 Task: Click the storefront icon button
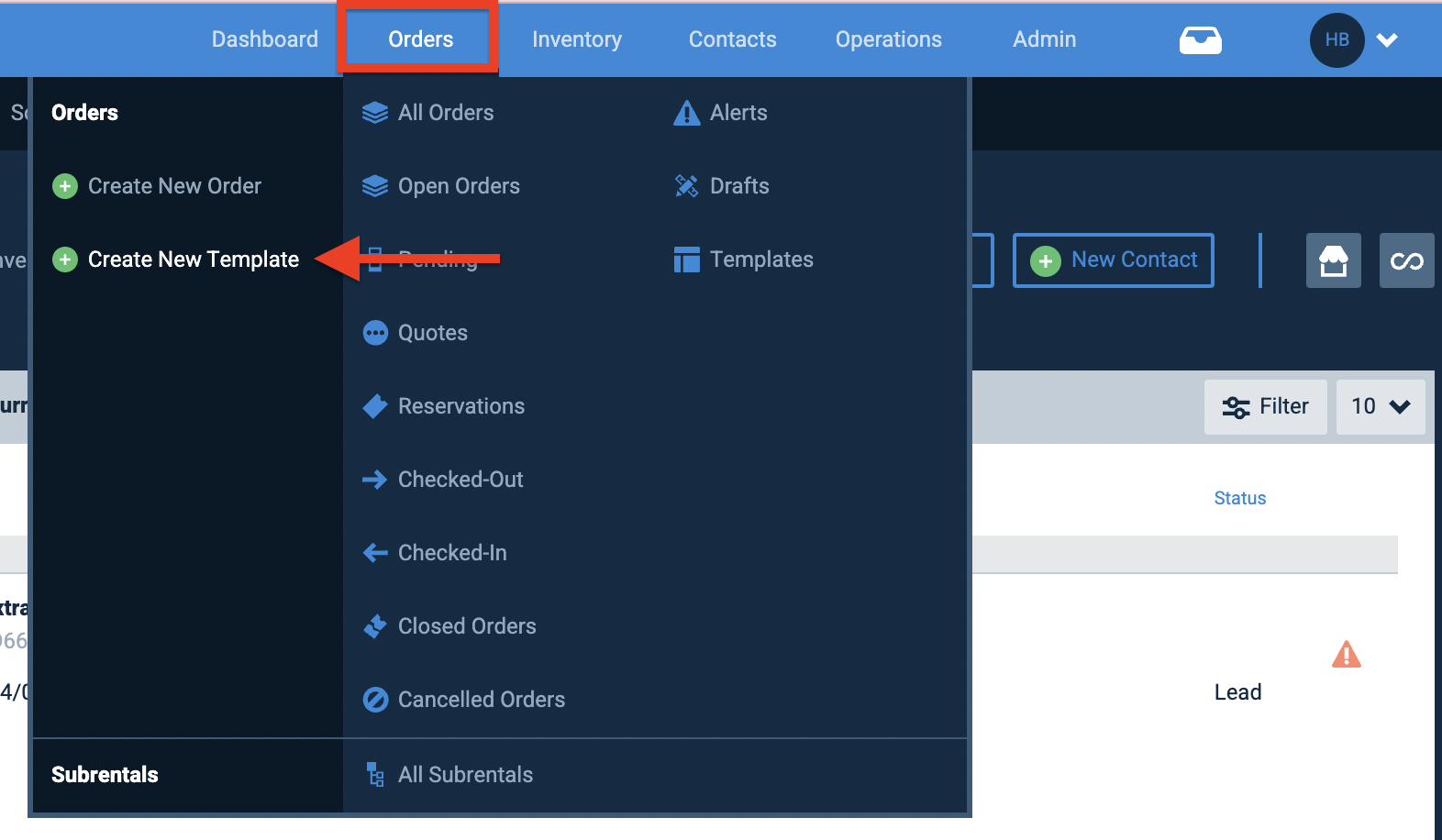[x=1334, y=260]
